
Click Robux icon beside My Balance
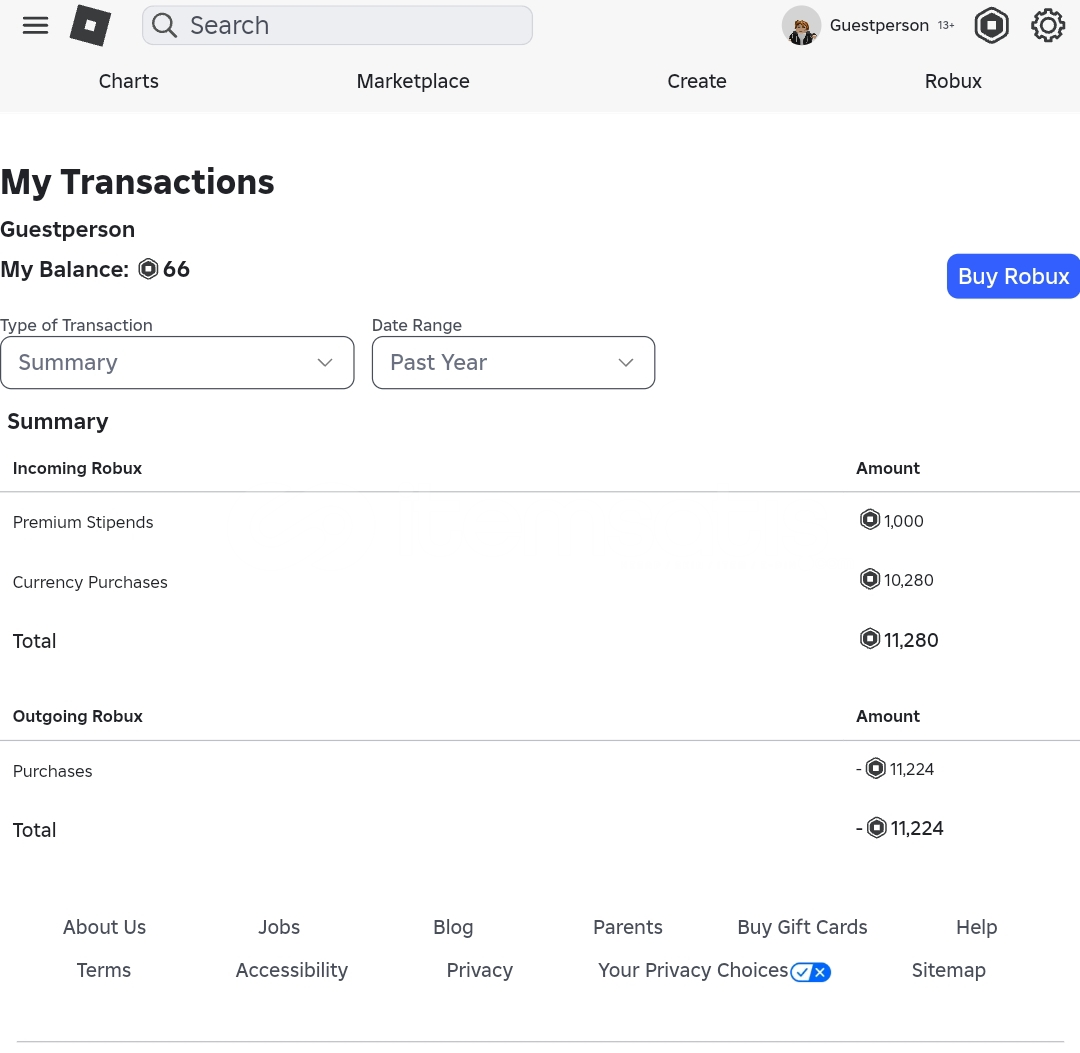pos(148,269)
